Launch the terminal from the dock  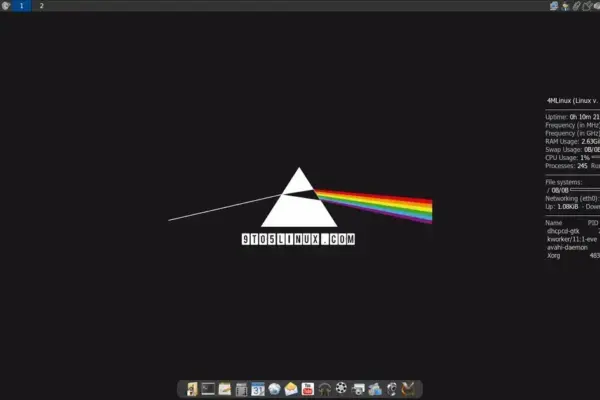[208, 389]
